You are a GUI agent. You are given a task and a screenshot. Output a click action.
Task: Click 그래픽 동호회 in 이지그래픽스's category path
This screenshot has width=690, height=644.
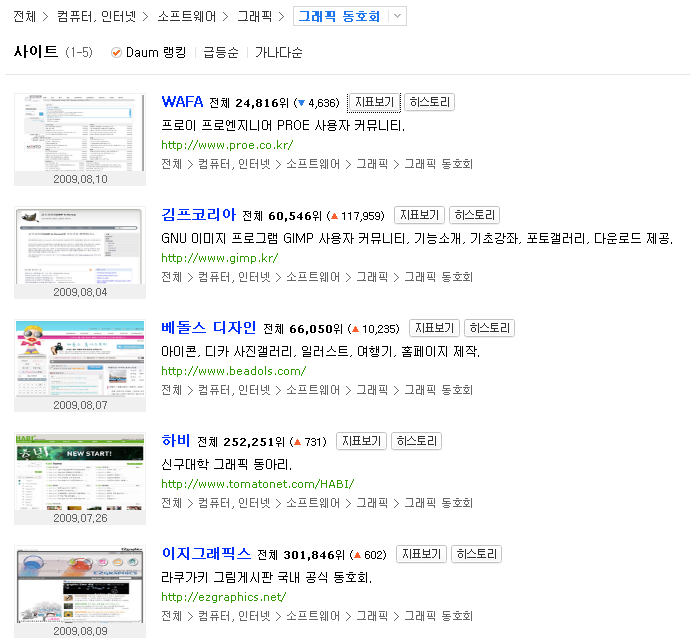[438, 616]
